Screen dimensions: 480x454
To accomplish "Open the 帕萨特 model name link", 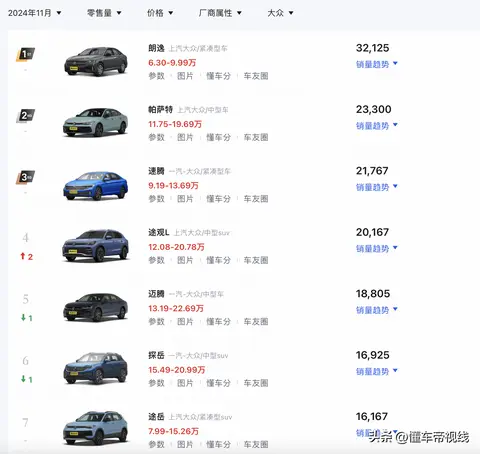I will (160, 110).
